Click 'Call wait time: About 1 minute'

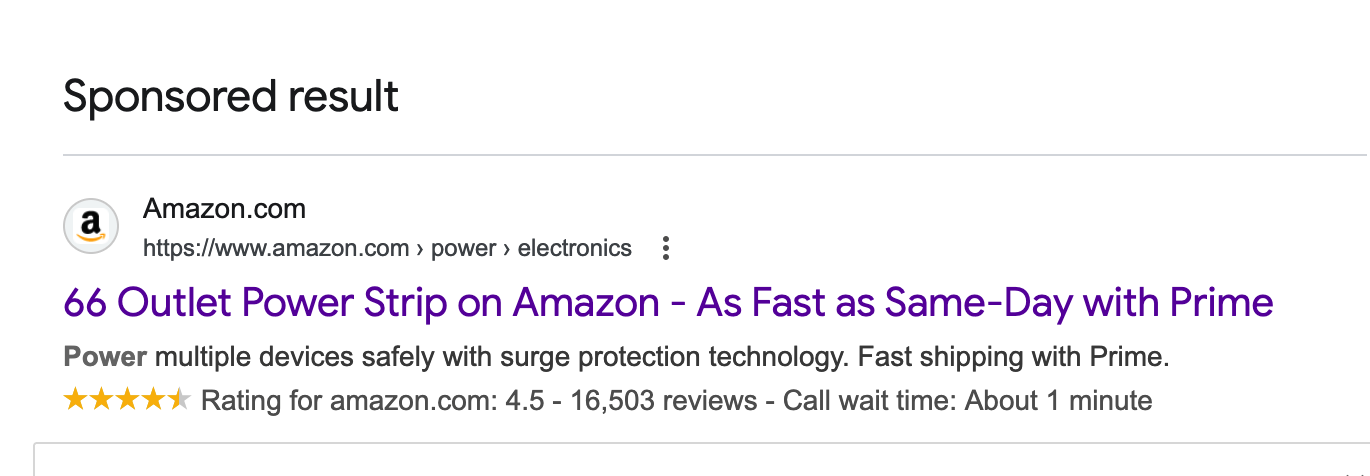click(967, 402)
